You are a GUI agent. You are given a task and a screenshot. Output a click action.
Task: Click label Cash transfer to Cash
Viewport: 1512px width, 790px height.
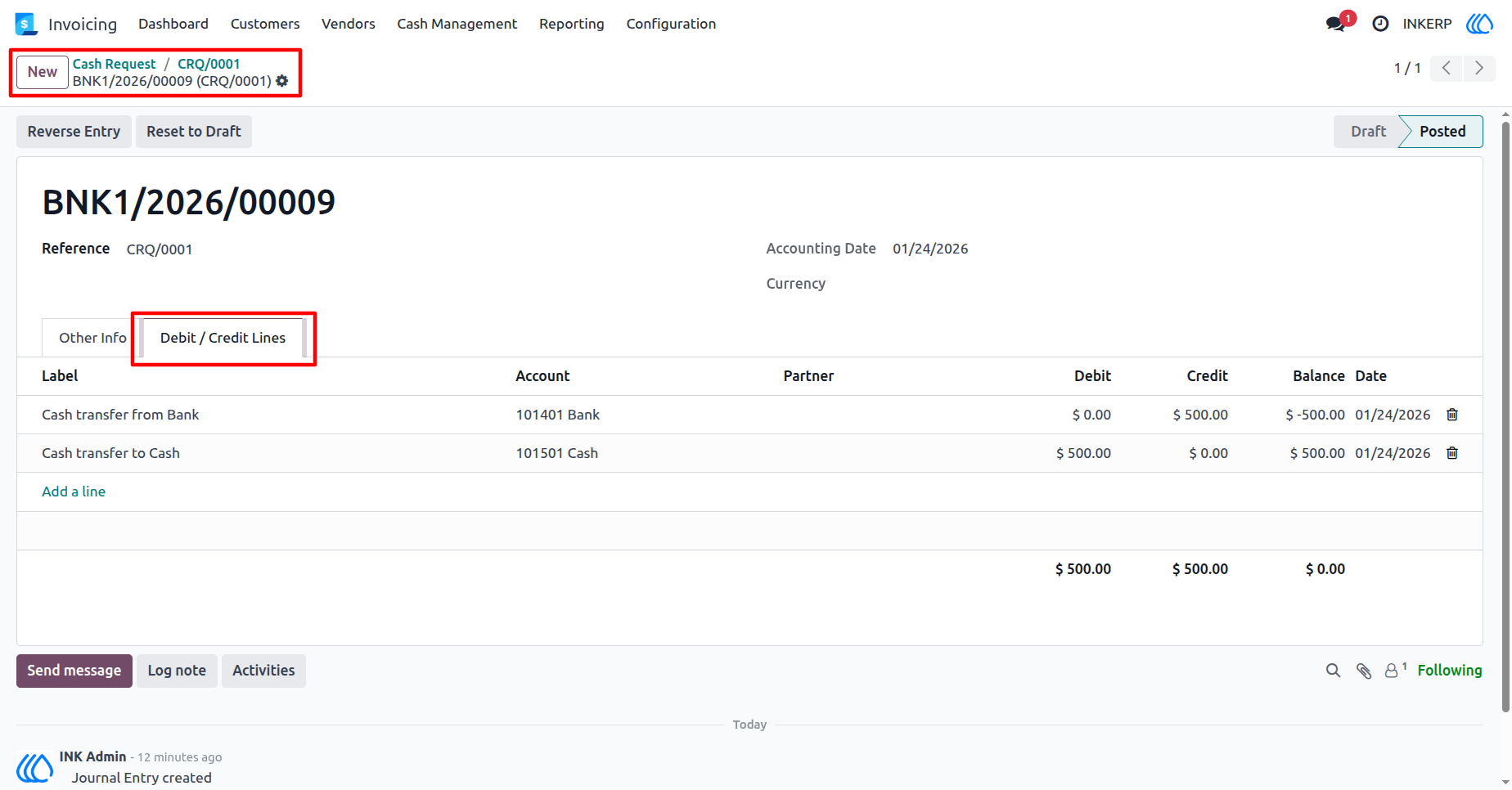(x=110, y=453)
